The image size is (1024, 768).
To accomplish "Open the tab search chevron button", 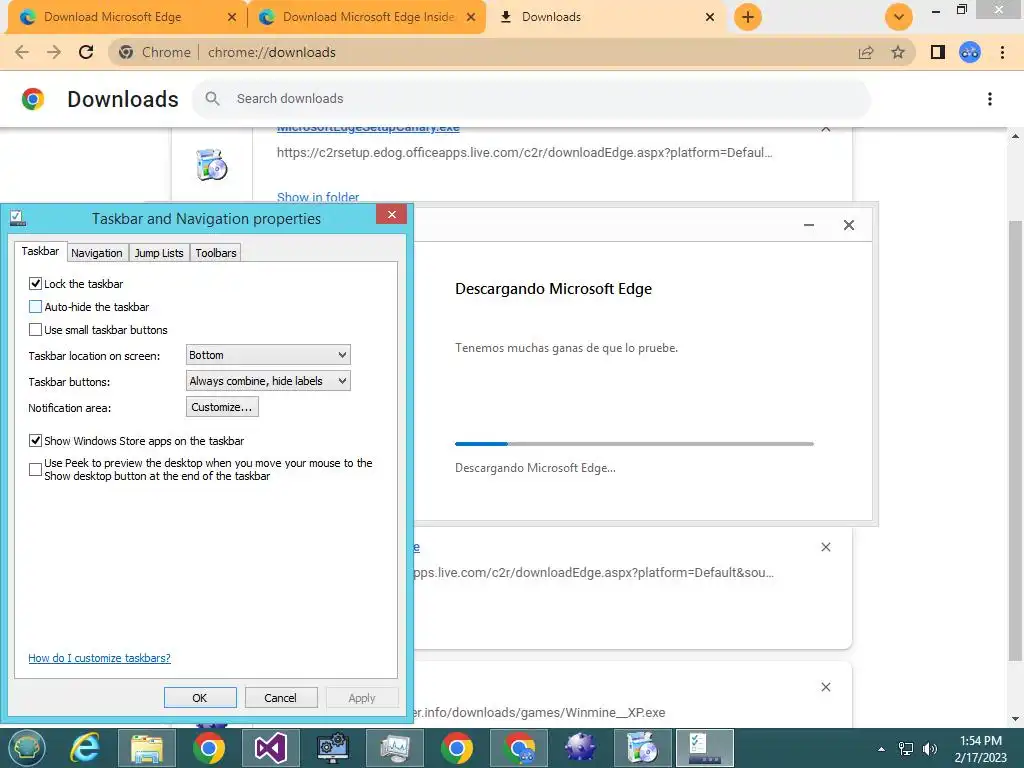I will [899, 17].
